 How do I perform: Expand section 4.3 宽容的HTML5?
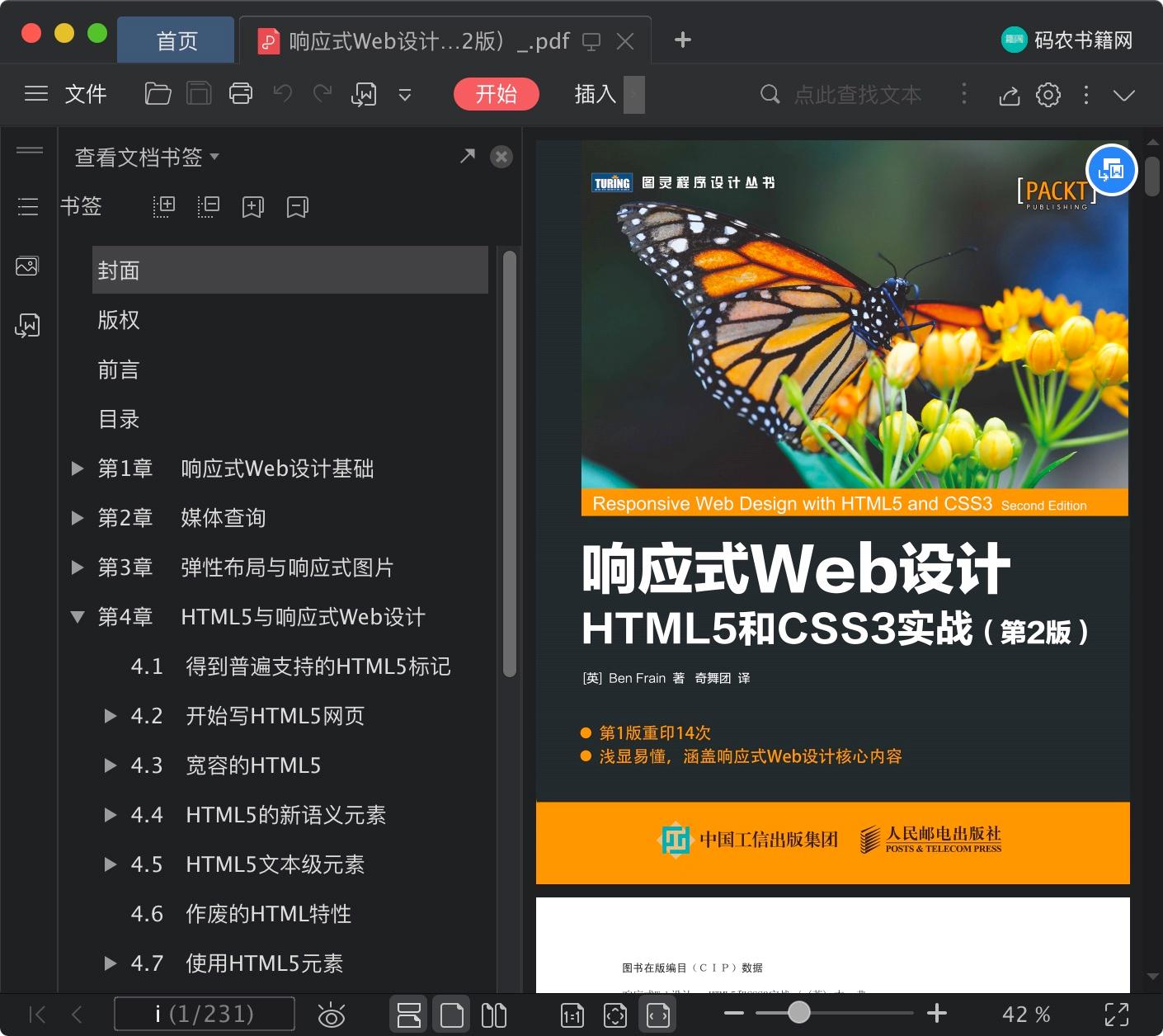point(111,765)
